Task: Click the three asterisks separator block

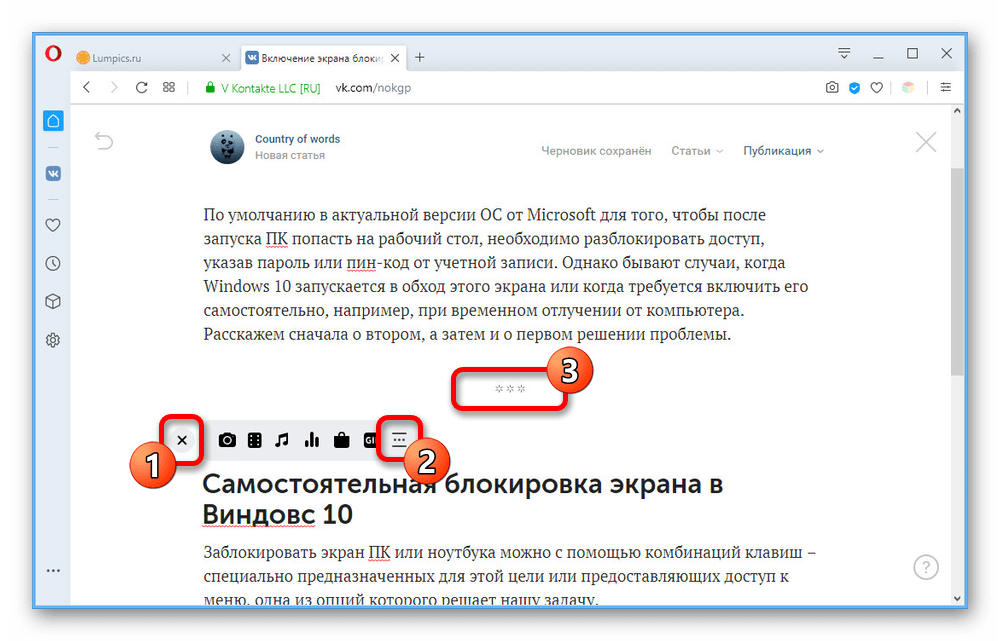Action: point(510,388)
